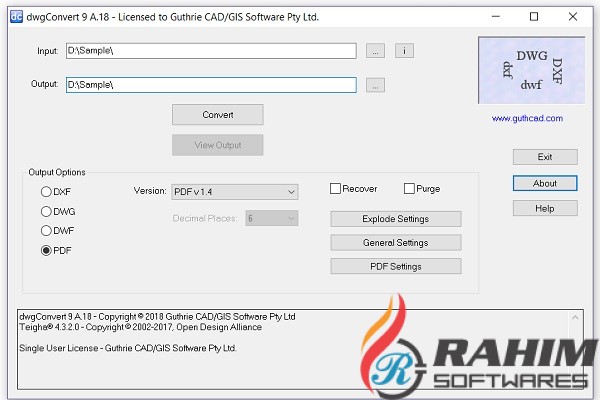Open the output folder browse button
Image resolution: width=600 pixels, height=400 pixels.
point(375,85)
